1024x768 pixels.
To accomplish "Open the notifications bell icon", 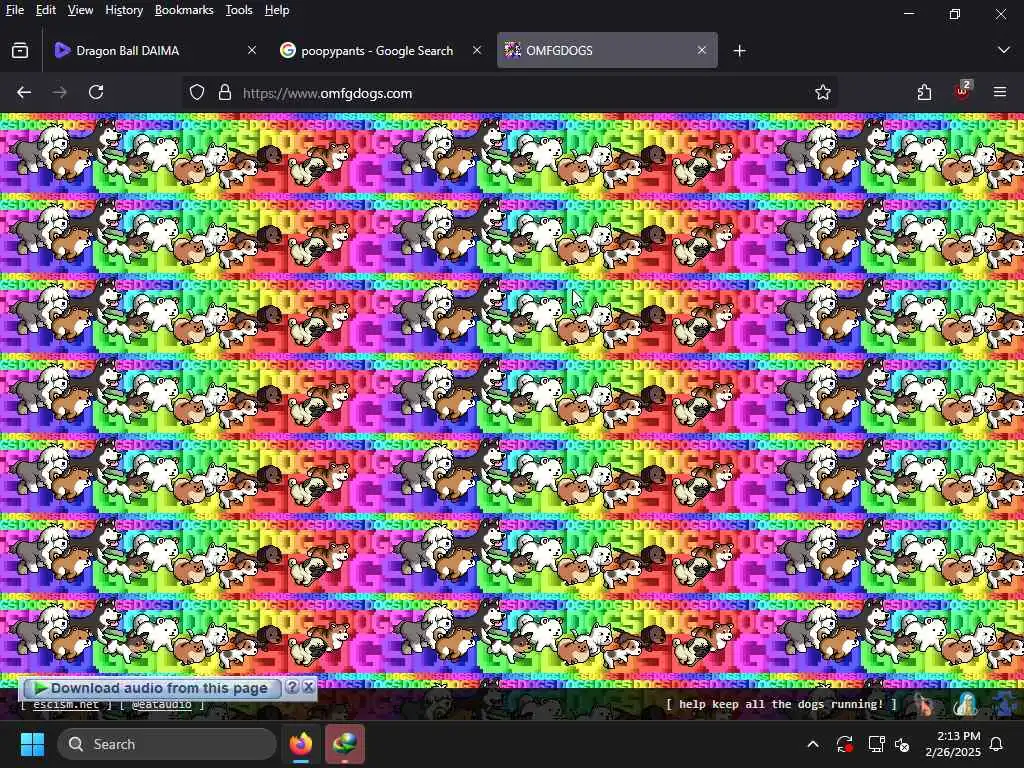I will pos(997,744).
